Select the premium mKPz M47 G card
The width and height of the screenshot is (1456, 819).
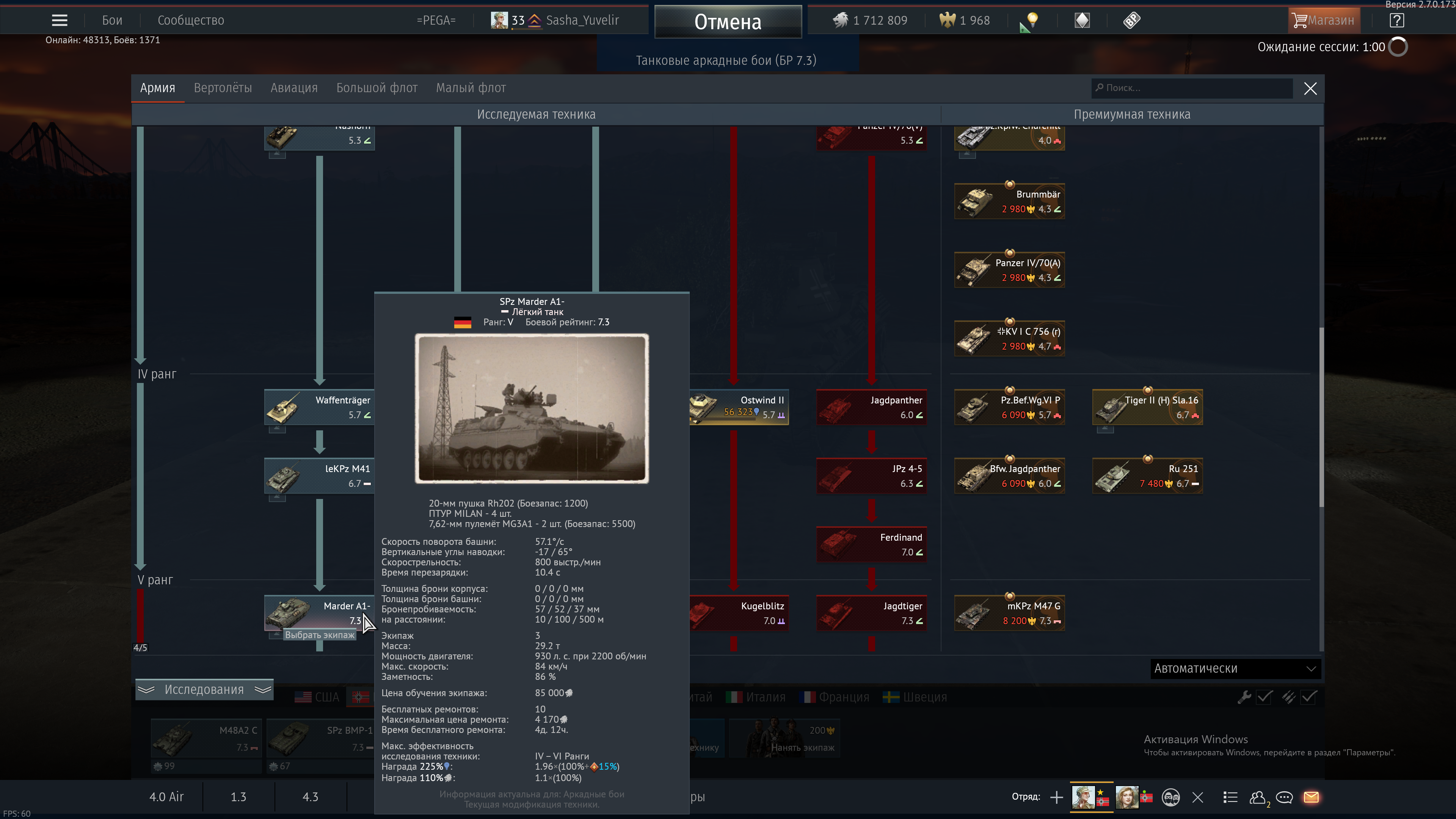(x=1009, y=613)
